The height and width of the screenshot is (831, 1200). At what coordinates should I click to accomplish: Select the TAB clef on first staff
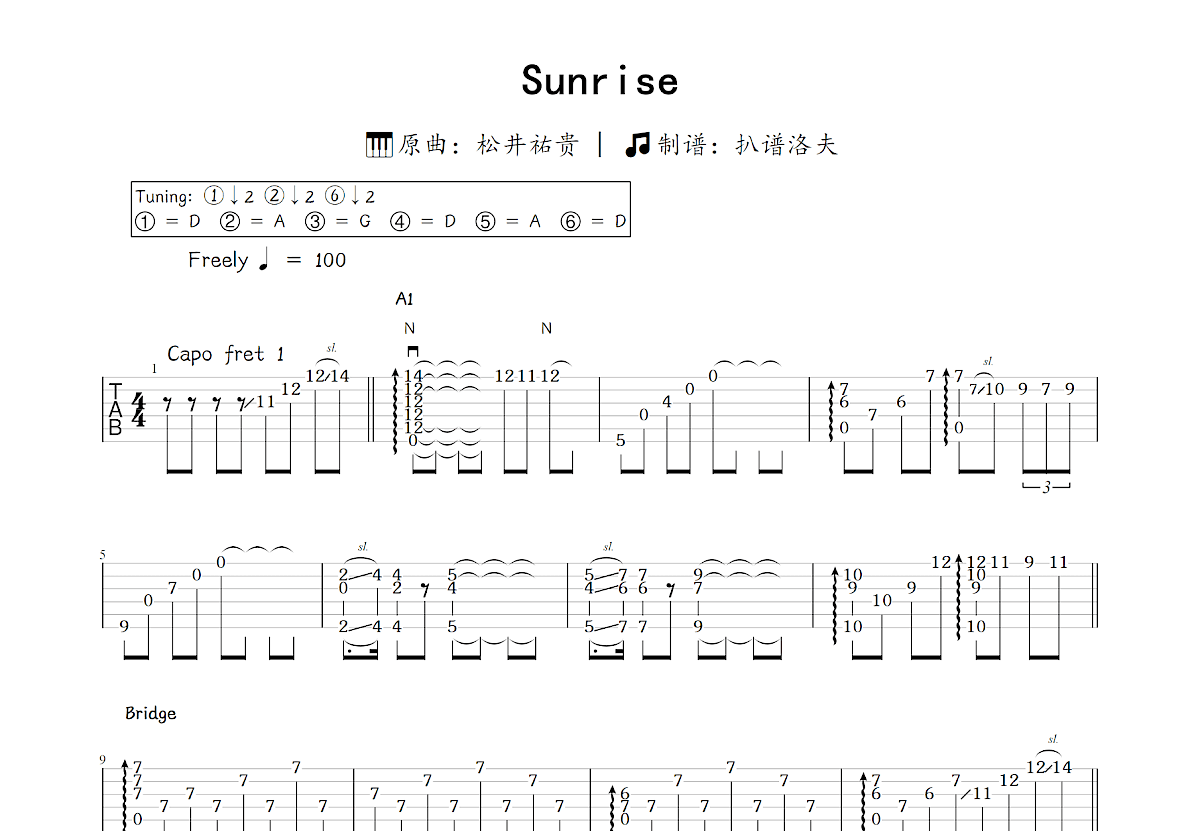pyautogui.click(x=116, y=409)
